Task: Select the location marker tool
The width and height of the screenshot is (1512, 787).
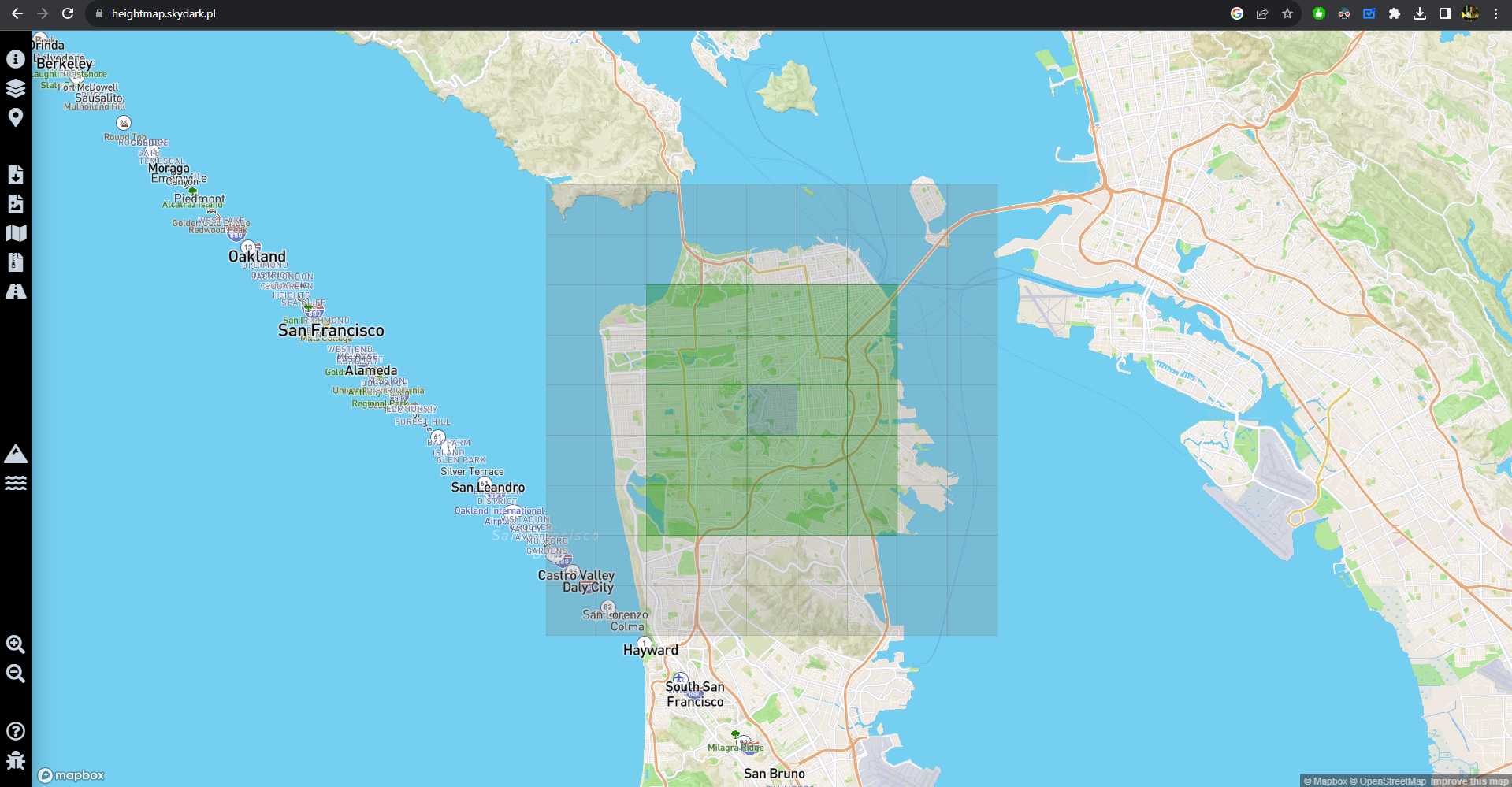Action: click(14, 117)
